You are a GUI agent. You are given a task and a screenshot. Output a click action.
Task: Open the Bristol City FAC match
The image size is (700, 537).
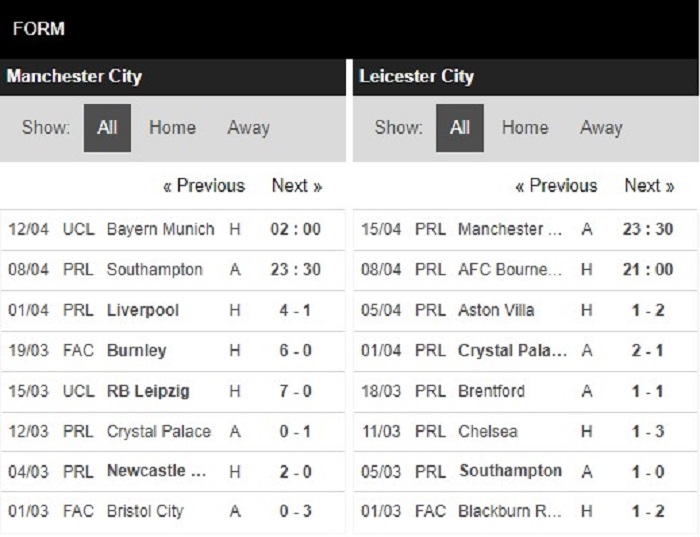145,511
